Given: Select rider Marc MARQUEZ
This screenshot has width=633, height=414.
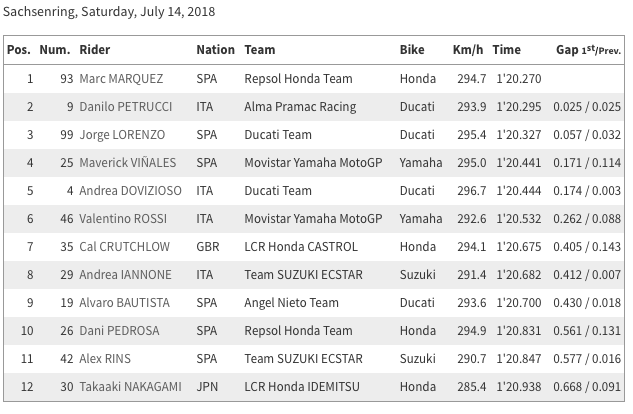Looking at the screenshot, I should click(x=122, y=78).
